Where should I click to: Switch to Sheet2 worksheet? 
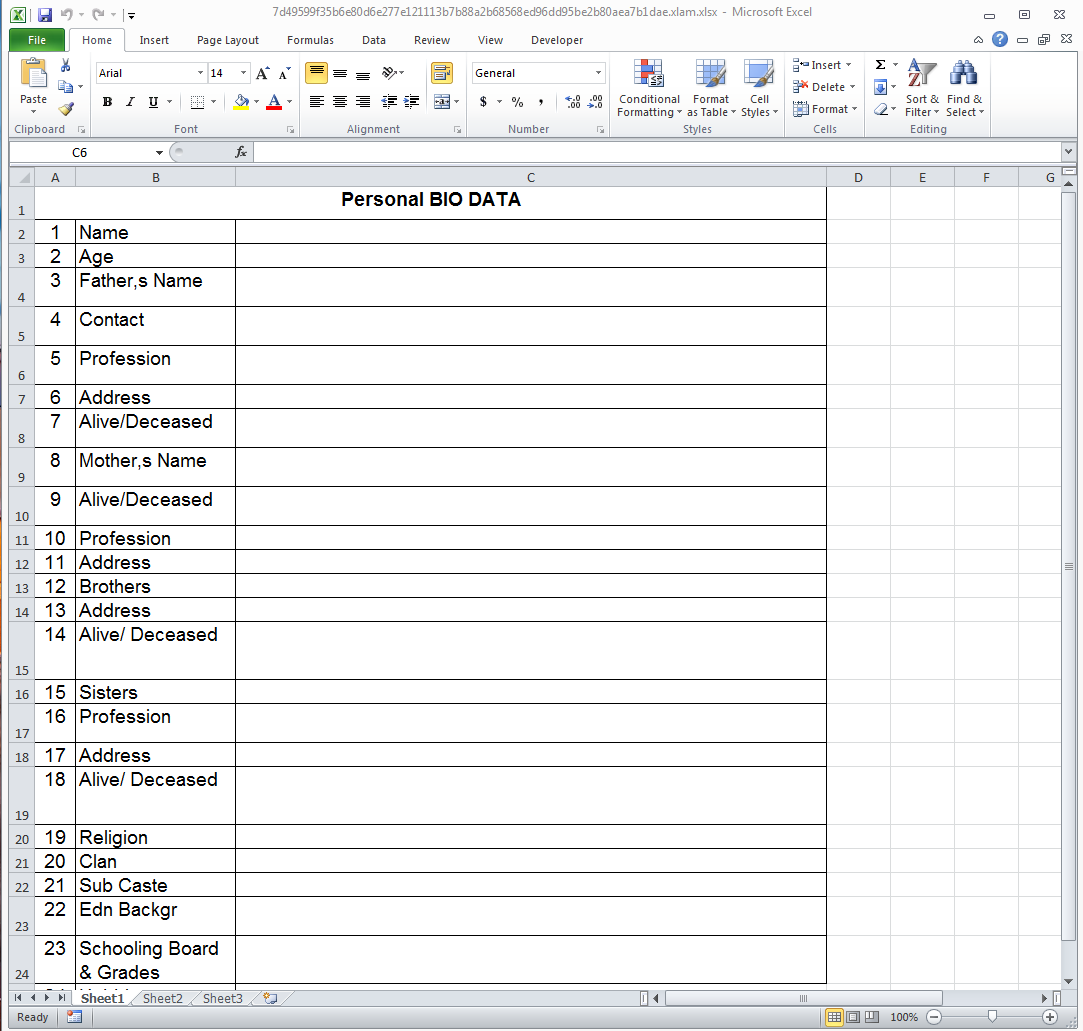162,999
